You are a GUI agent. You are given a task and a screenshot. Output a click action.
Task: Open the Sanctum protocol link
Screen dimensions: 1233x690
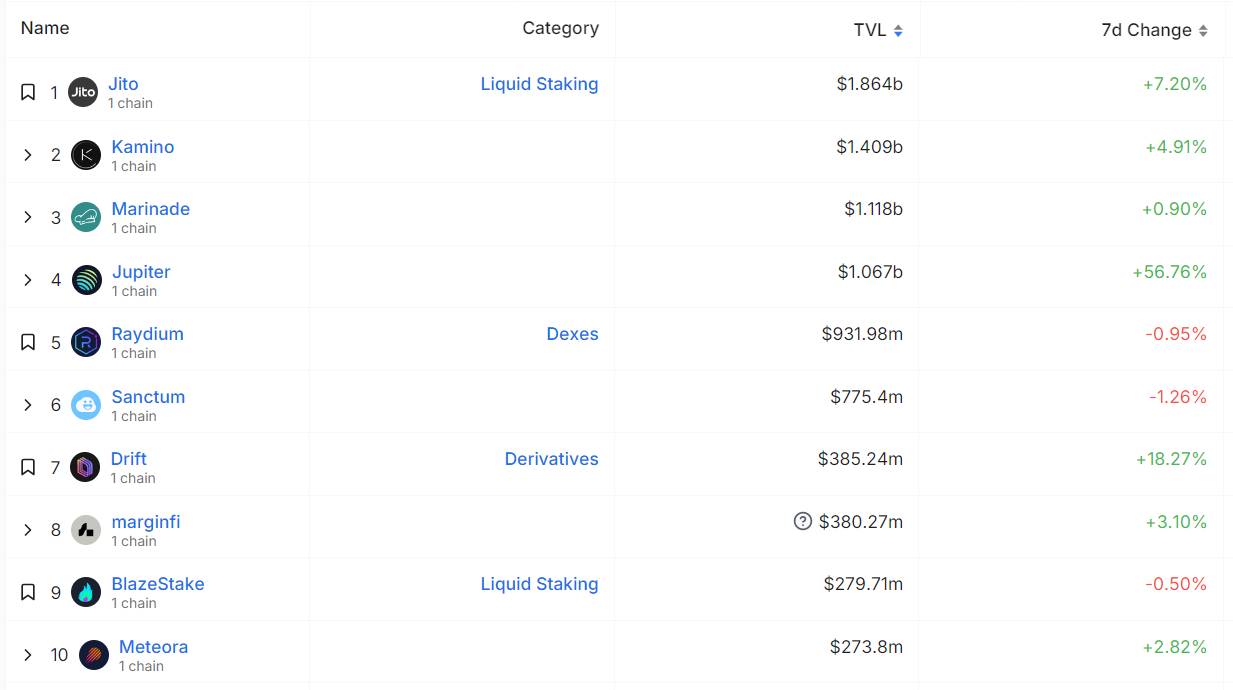pos(148,397)
